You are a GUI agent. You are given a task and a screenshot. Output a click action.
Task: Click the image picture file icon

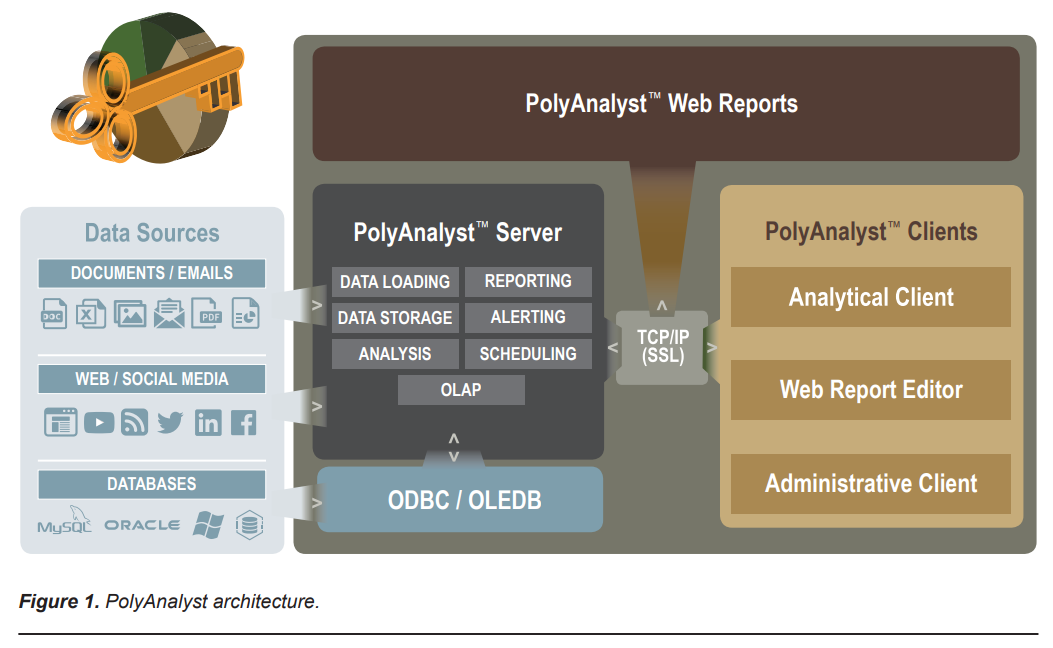pos(130,314)
